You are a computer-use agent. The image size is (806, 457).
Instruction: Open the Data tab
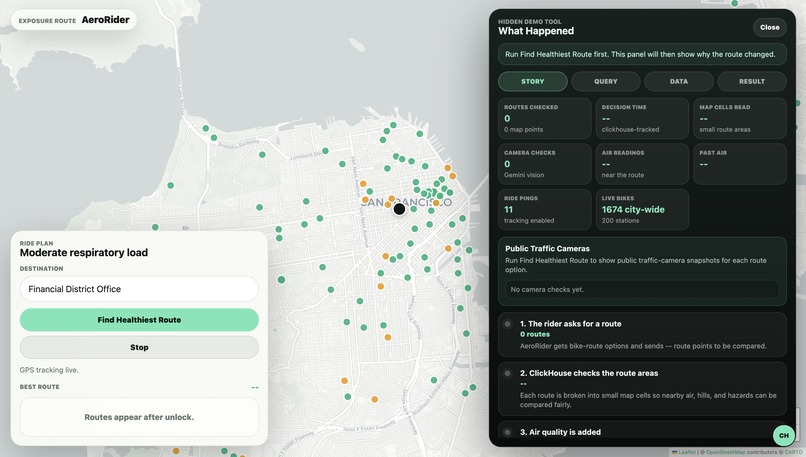tap(679, 81)
